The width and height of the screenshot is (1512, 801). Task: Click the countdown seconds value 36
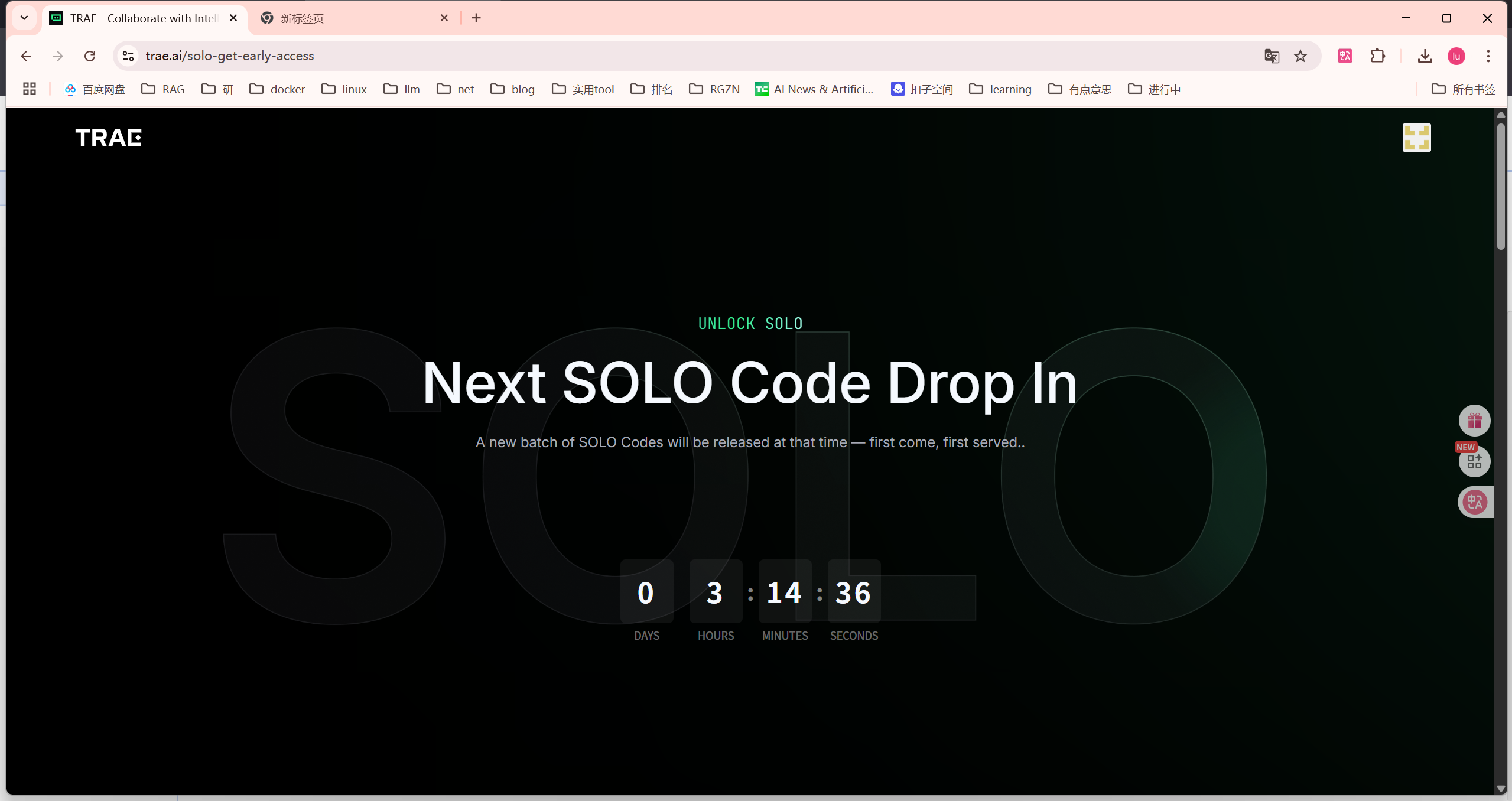(853, 592)
